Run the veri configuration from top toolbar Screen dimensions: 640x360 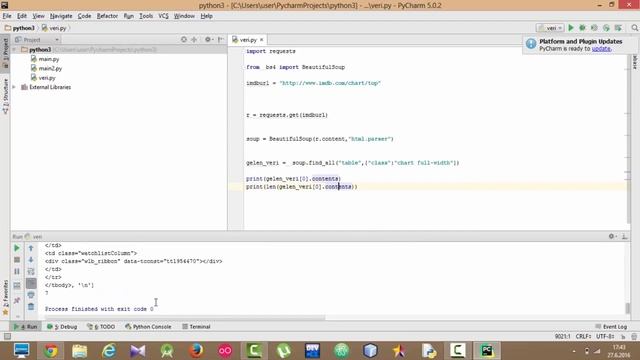[571, 28]
